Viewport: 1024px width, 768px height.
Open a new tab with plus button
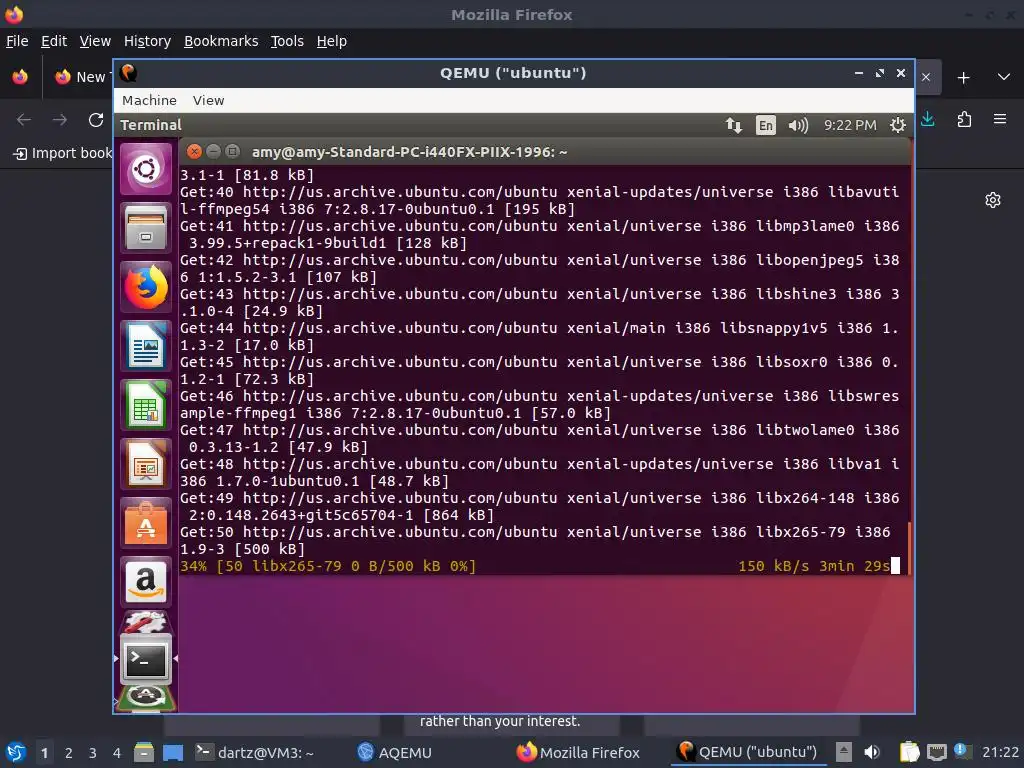(963, 78)
